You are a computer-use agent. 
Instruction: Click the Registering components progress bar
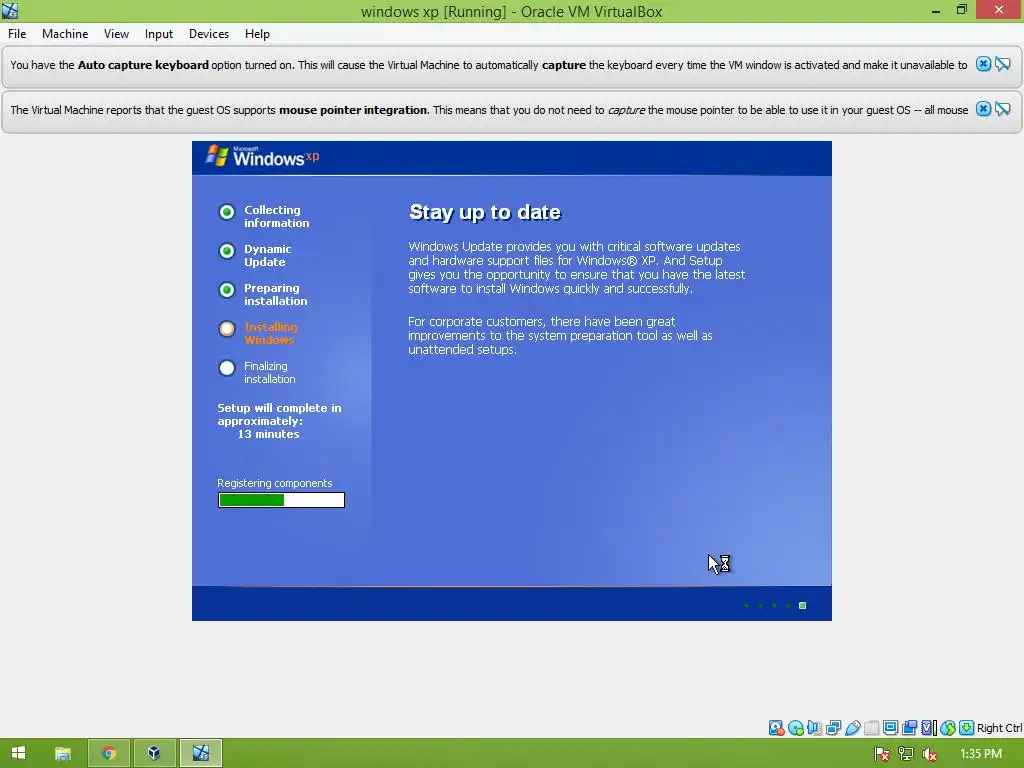[281, 500]
